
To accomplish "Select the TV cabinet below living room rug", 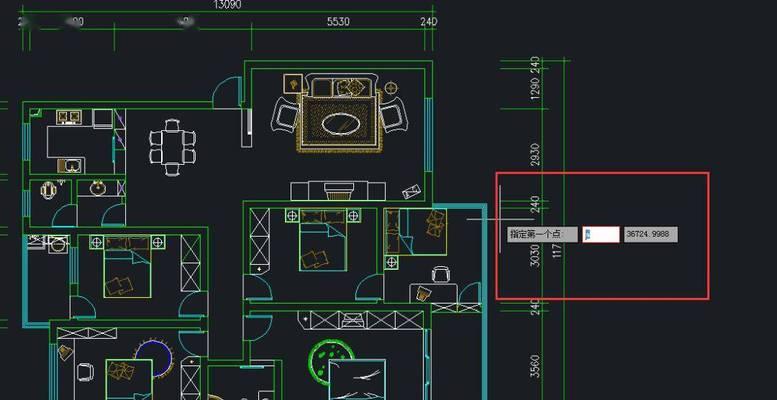I will [339, 190].
